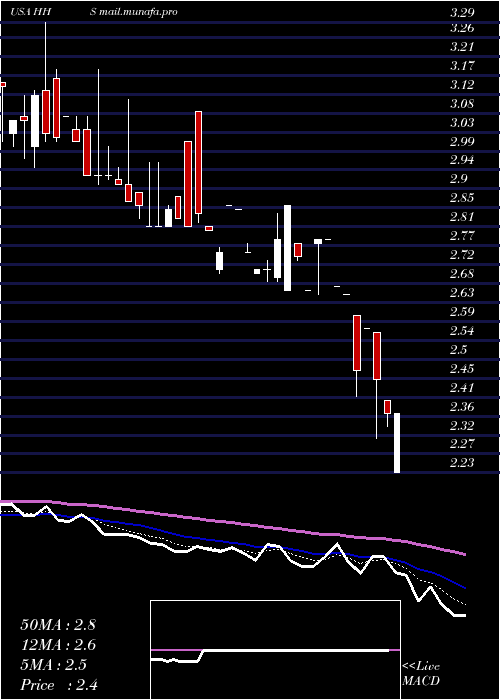
Task: Click the 2.77 price axis label
Action: tap(462, 236)
